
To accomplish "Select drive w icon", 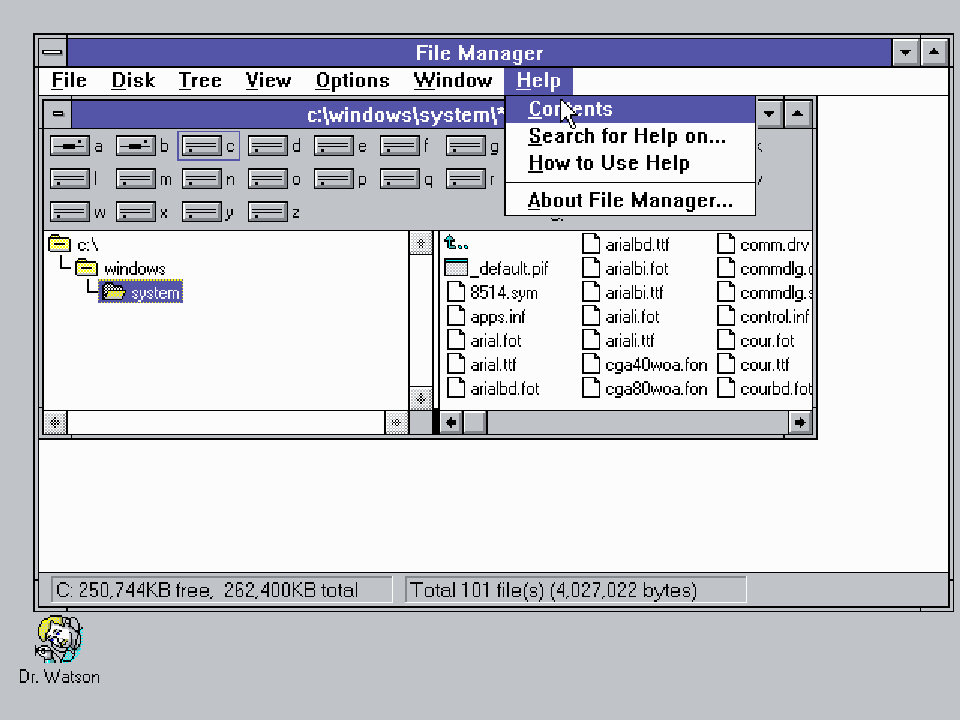I will coord(70,212).
